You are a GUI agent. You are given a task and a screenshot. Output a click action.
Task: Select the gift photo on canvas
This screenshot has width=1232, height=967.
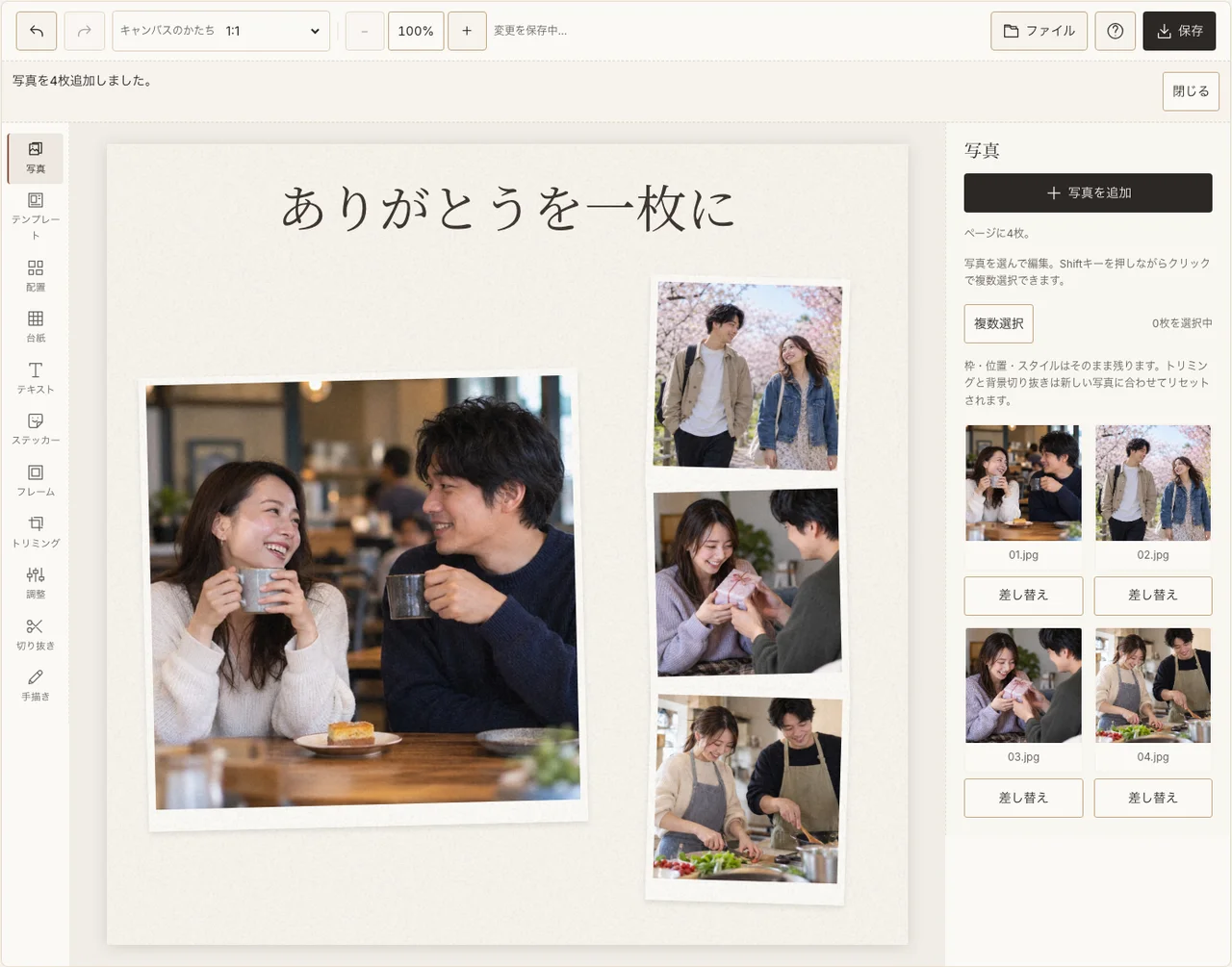click(748, 582)
